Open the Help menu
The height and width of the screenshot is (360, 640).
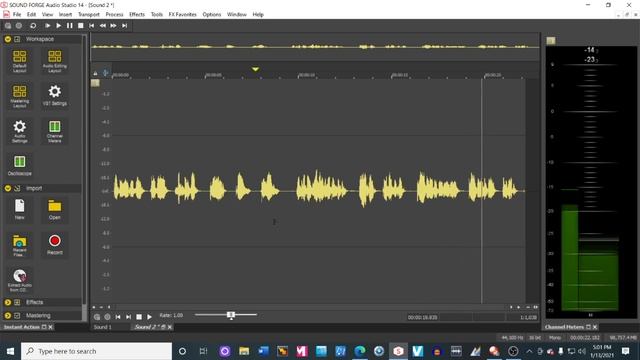click(x=258, y=14)
